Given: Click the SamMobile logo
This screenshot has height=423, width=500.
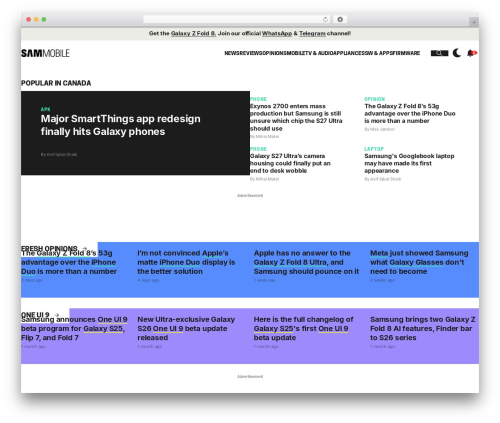Looking at the screenshot, I should coord(45,53).
